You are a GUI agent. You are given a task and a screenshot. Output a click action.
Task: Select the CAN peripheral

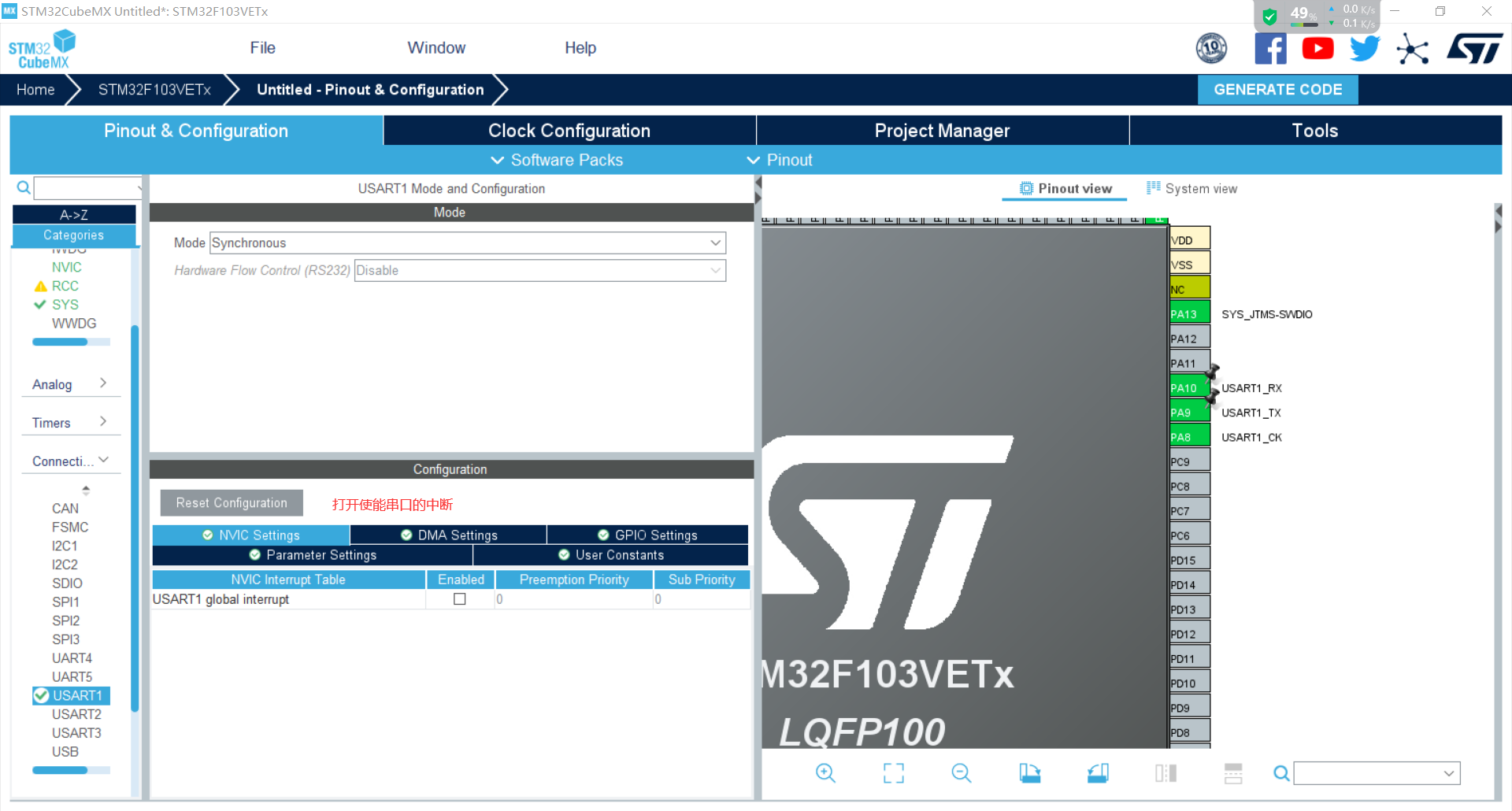pos(65,509)
